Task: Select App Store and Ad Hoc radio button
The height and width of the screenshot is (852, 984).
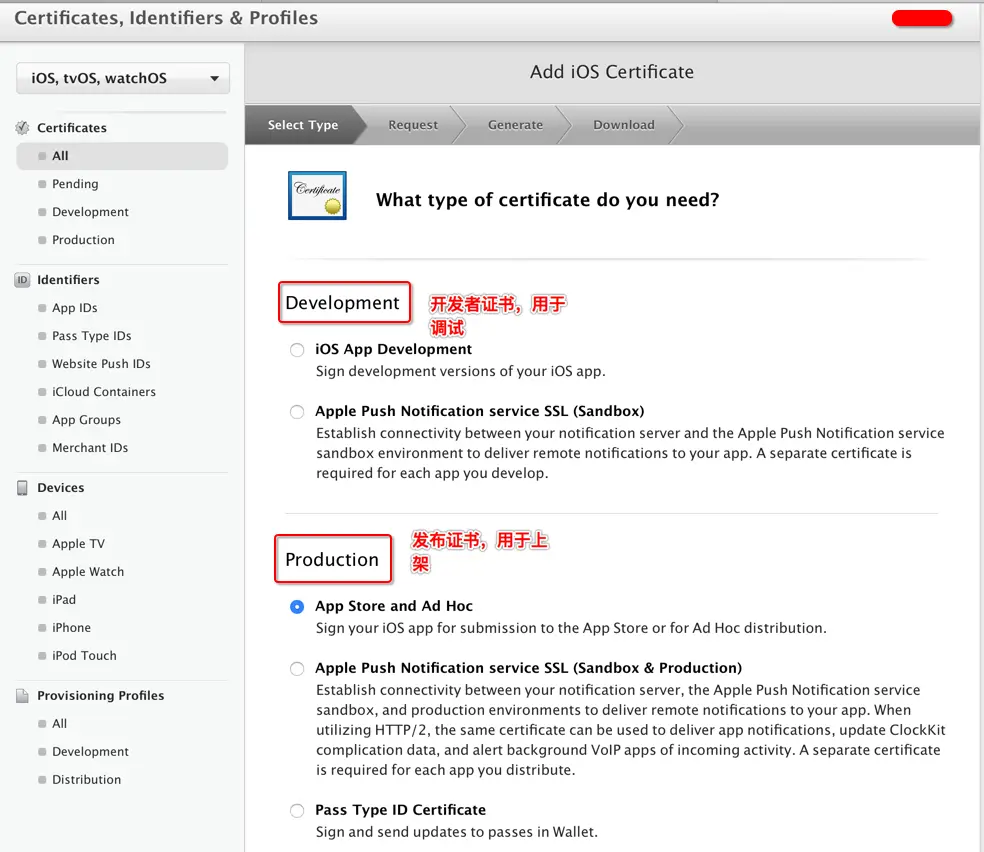Action: point(297,607)
